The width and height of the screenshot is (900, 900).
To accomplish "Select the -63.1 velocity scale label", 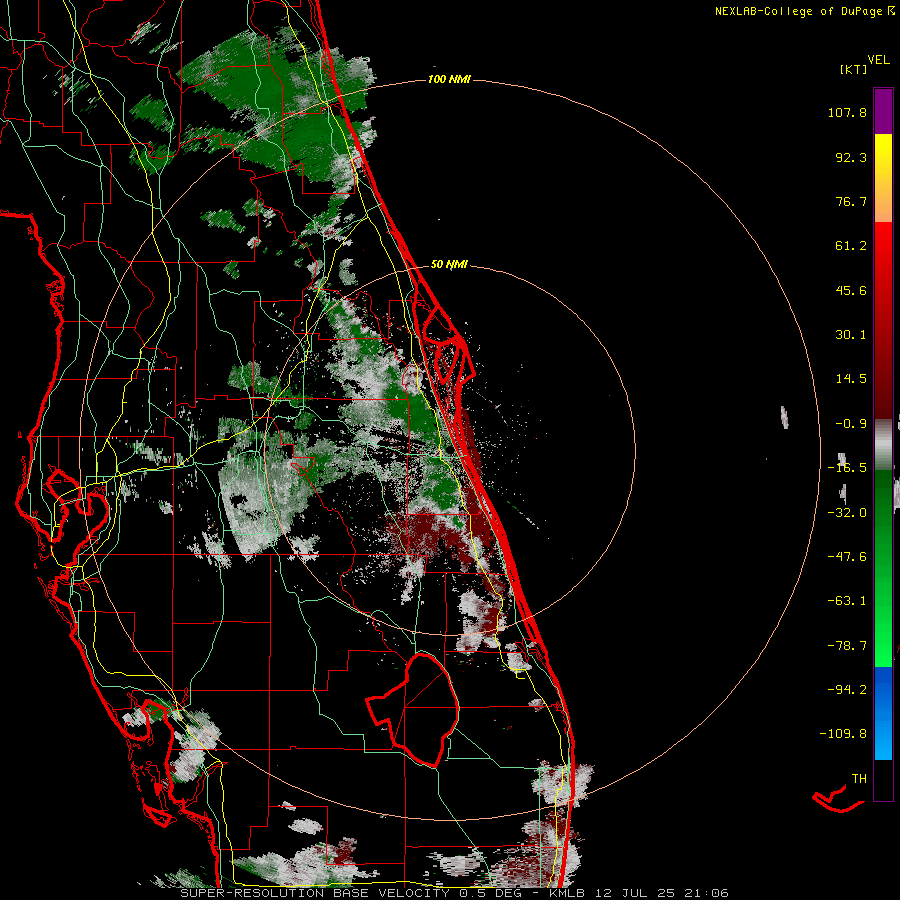I will [847, 601].
